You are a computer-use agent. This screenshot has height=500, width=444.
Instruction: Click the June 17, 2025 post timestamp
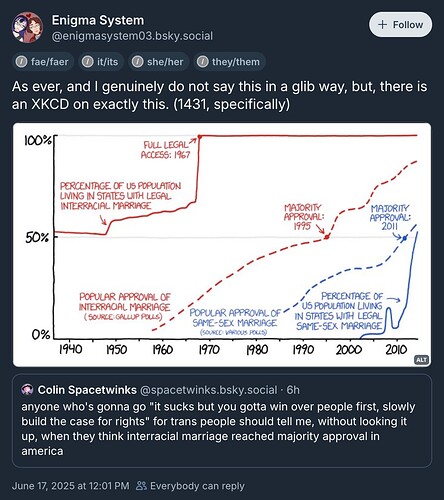70,486
